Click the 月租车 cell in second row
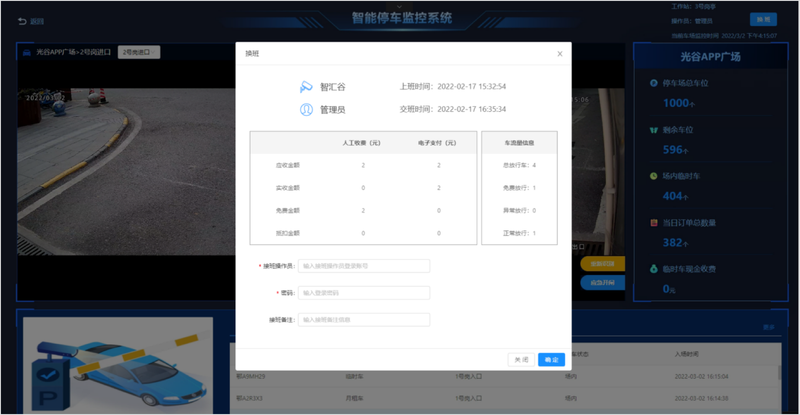 coord(354,398)
